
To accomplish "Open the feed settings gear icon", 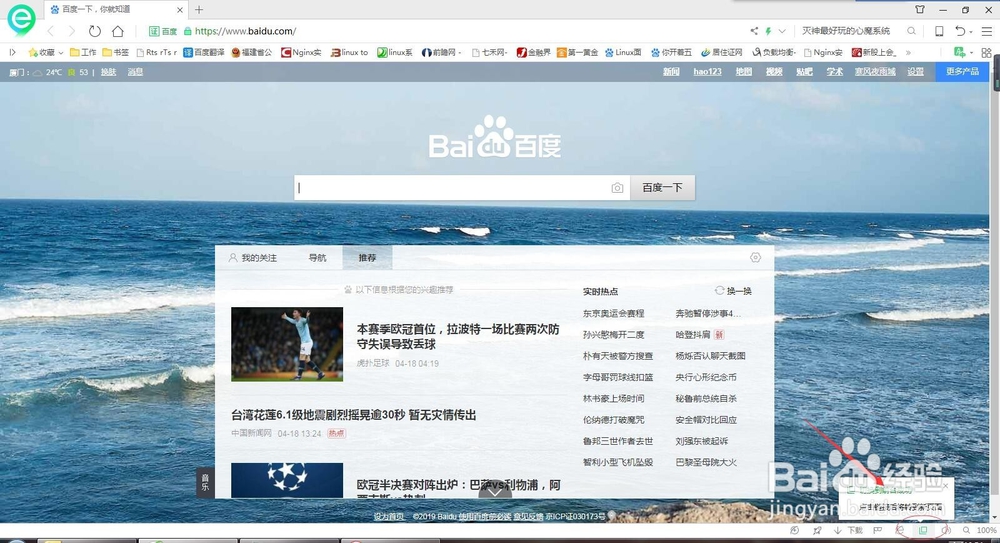I will [x=755, y=258].
